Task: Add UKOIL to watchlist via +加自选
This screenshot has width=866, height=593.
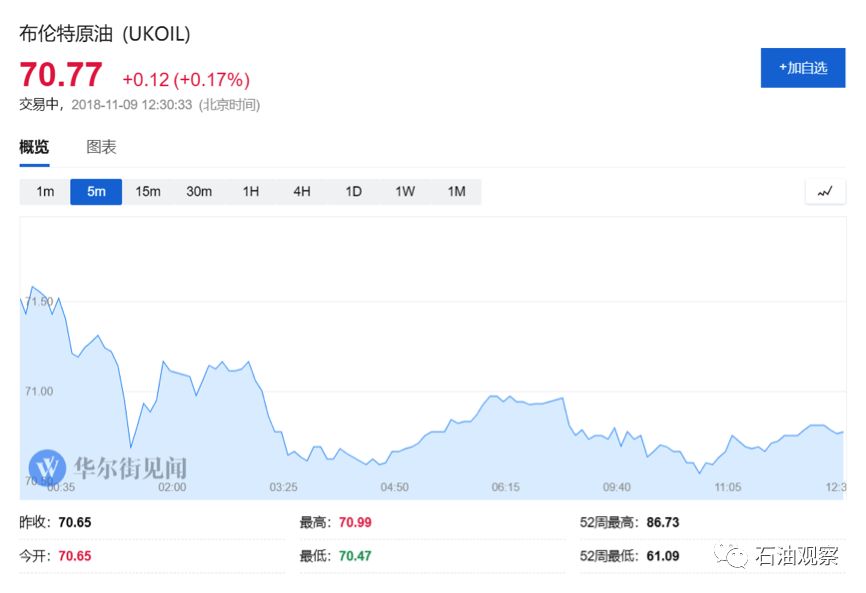Action: pos(802,68)
